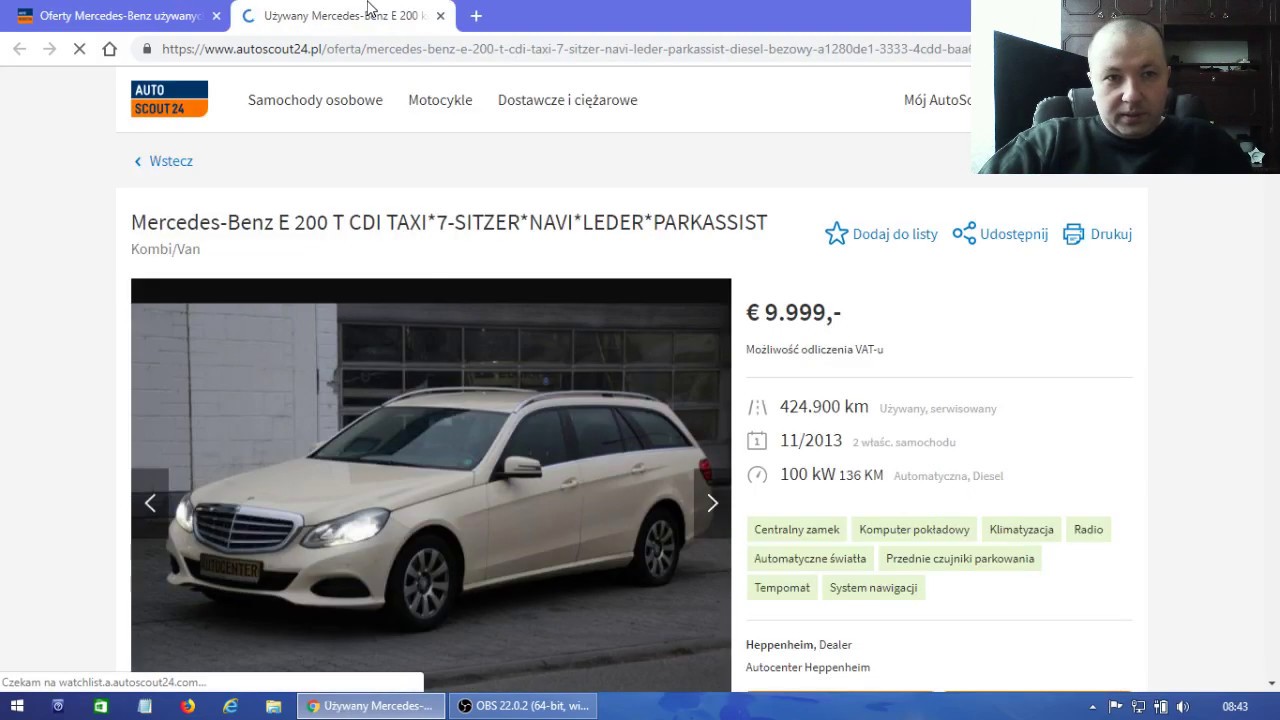This screenshot has width=1280, height=720.
Task: Open the Motocykle menu
Action: (x=440, y=100)
